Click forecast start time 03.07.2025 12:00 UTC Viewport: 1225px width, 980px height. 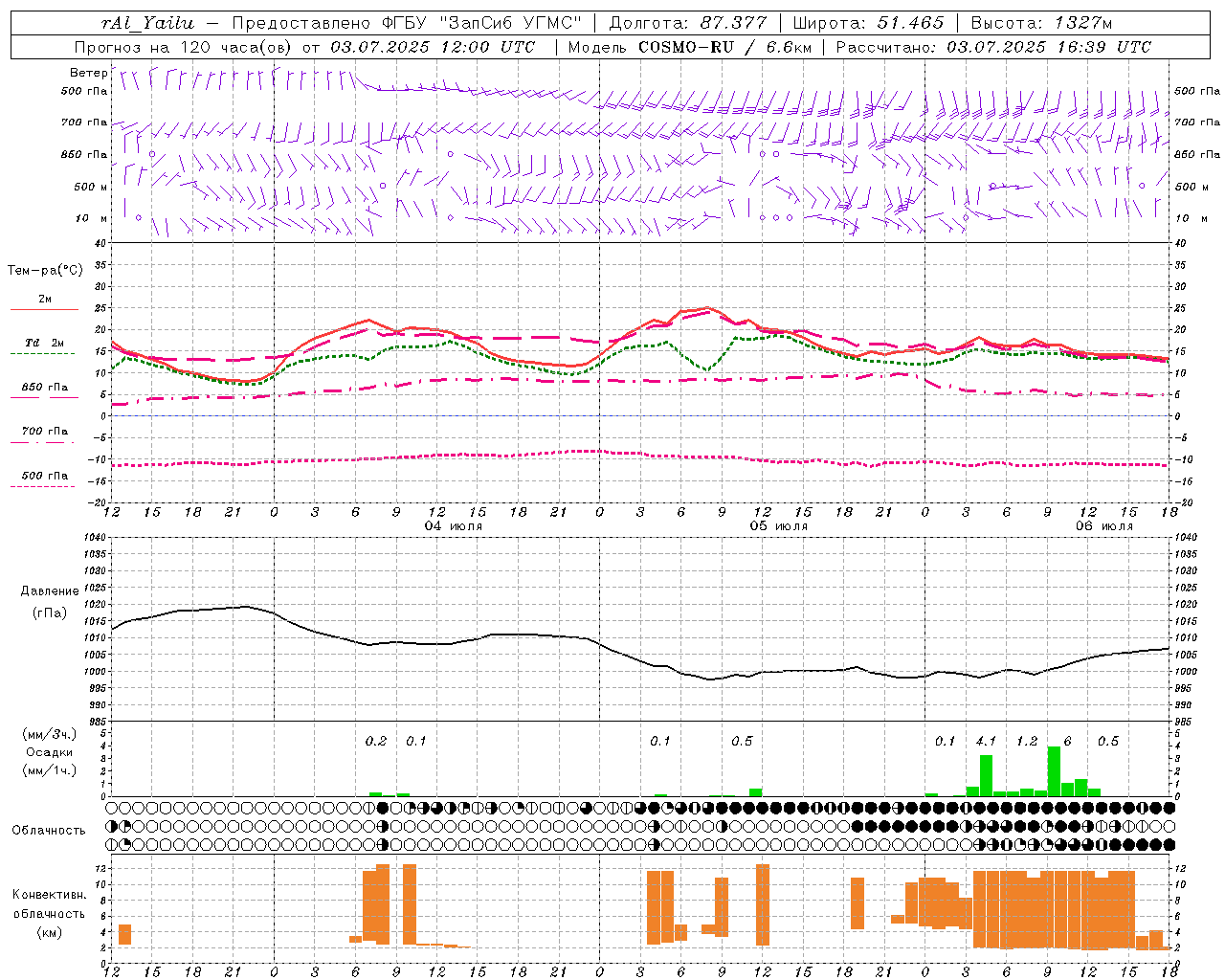(x=433, y=47)
